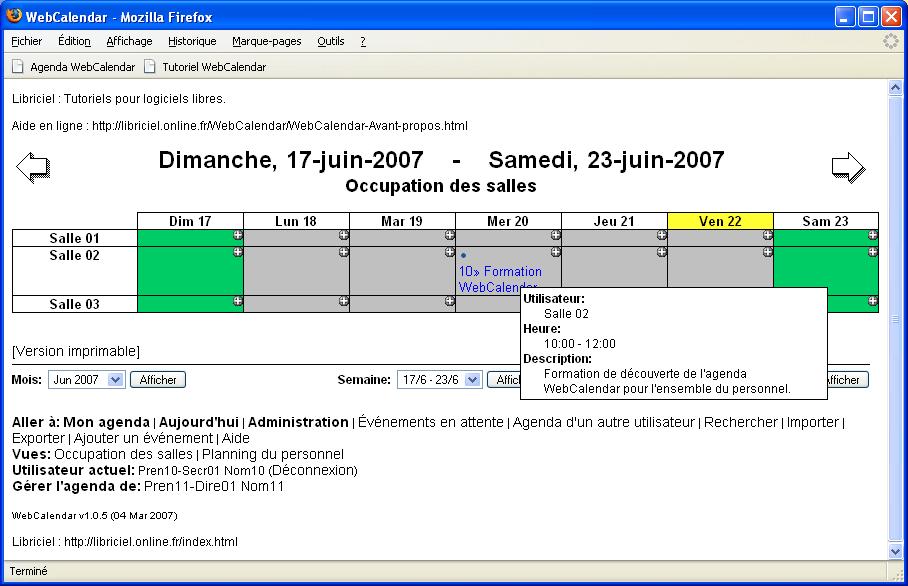Viewport: 908px width, 586px height.
Task: Open Agenda WebCalendar bookmark
Action: [74, 67]
